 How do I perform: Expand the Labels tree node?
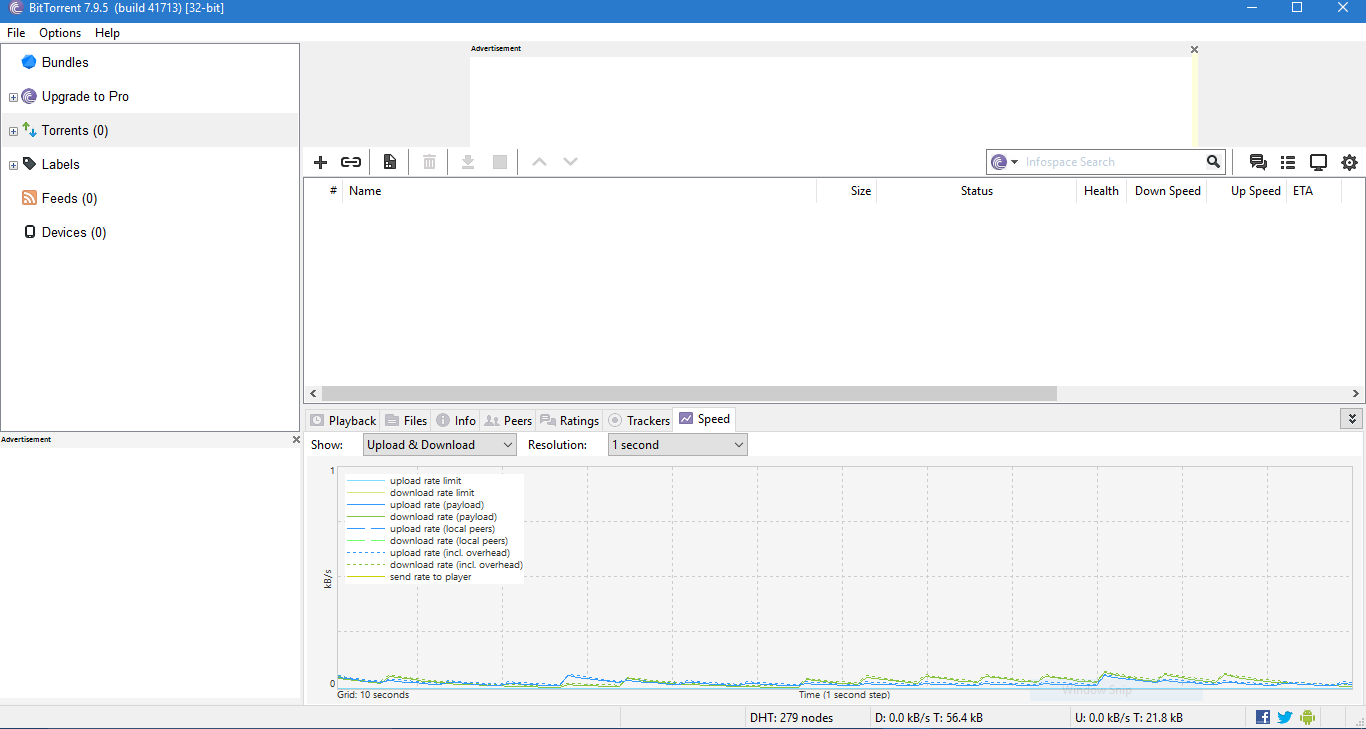[13, 165]
